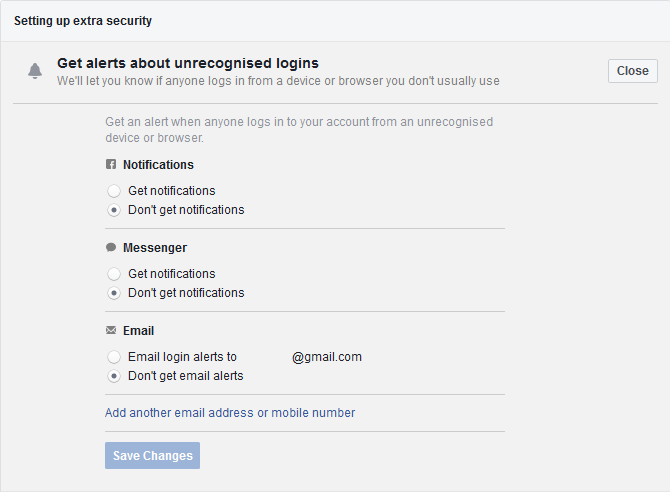Enable 'Get notifications' under Messenger
Image resolution: width=670 pixels, height=492 pixels.
[x=114, y=274]
